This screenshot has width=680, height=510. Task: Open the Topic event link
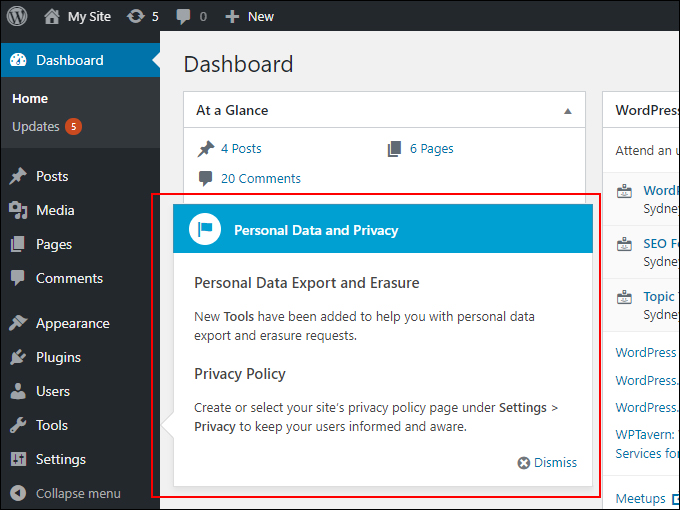[x=660, y=297]
